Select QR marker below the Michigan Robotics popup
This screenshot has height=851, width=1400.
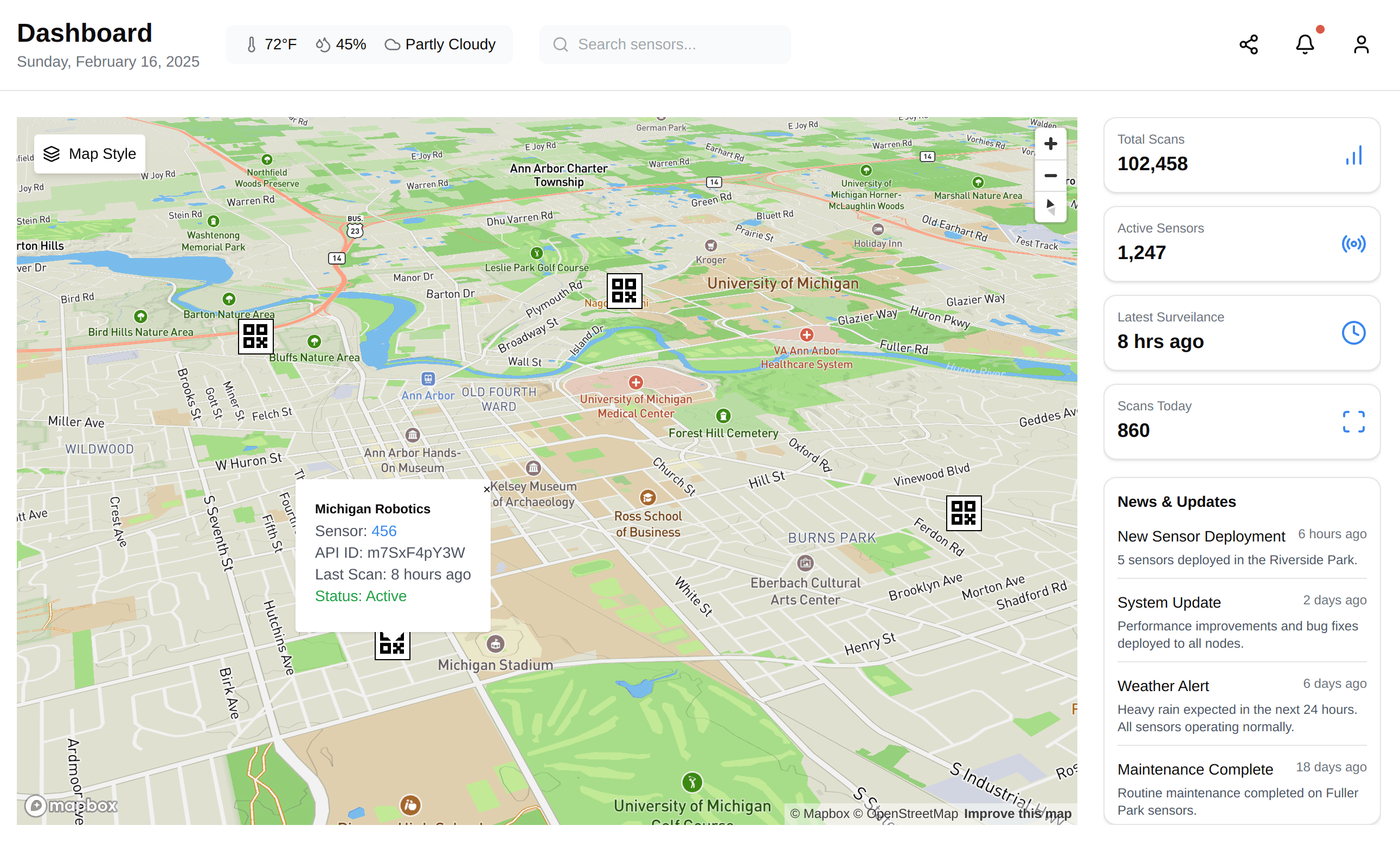point(392,646)
